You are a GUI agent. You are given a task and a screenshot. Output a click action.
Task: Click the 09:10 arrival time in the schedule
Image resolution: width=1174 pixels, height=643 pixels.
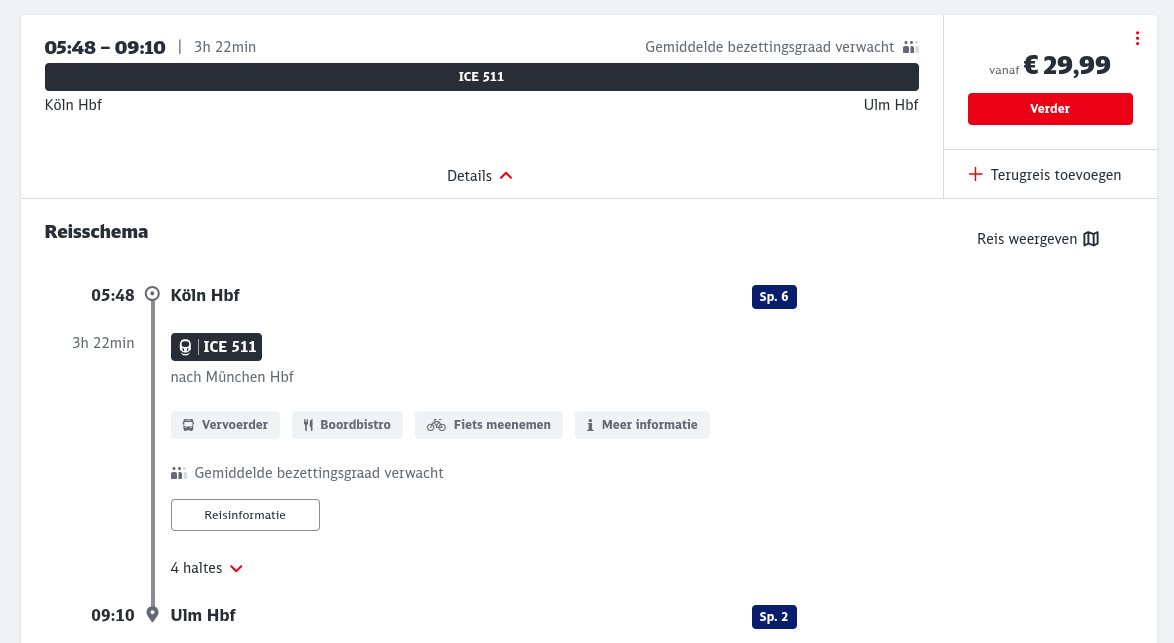click(113, 615)
